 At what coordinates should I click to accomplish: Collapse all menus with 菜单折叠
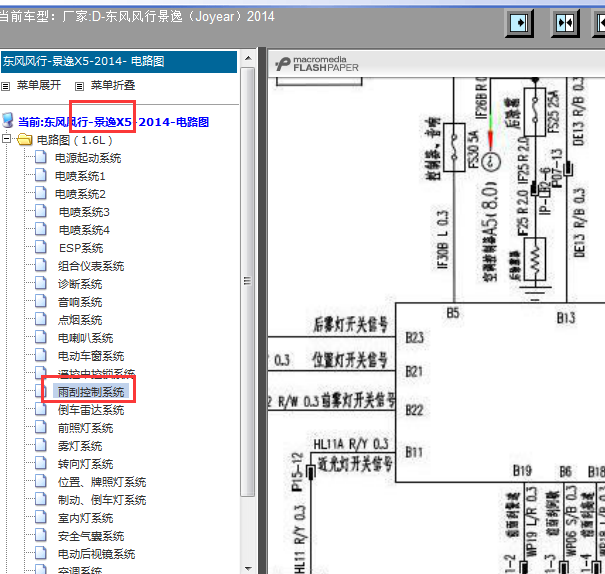coord(113,85)
